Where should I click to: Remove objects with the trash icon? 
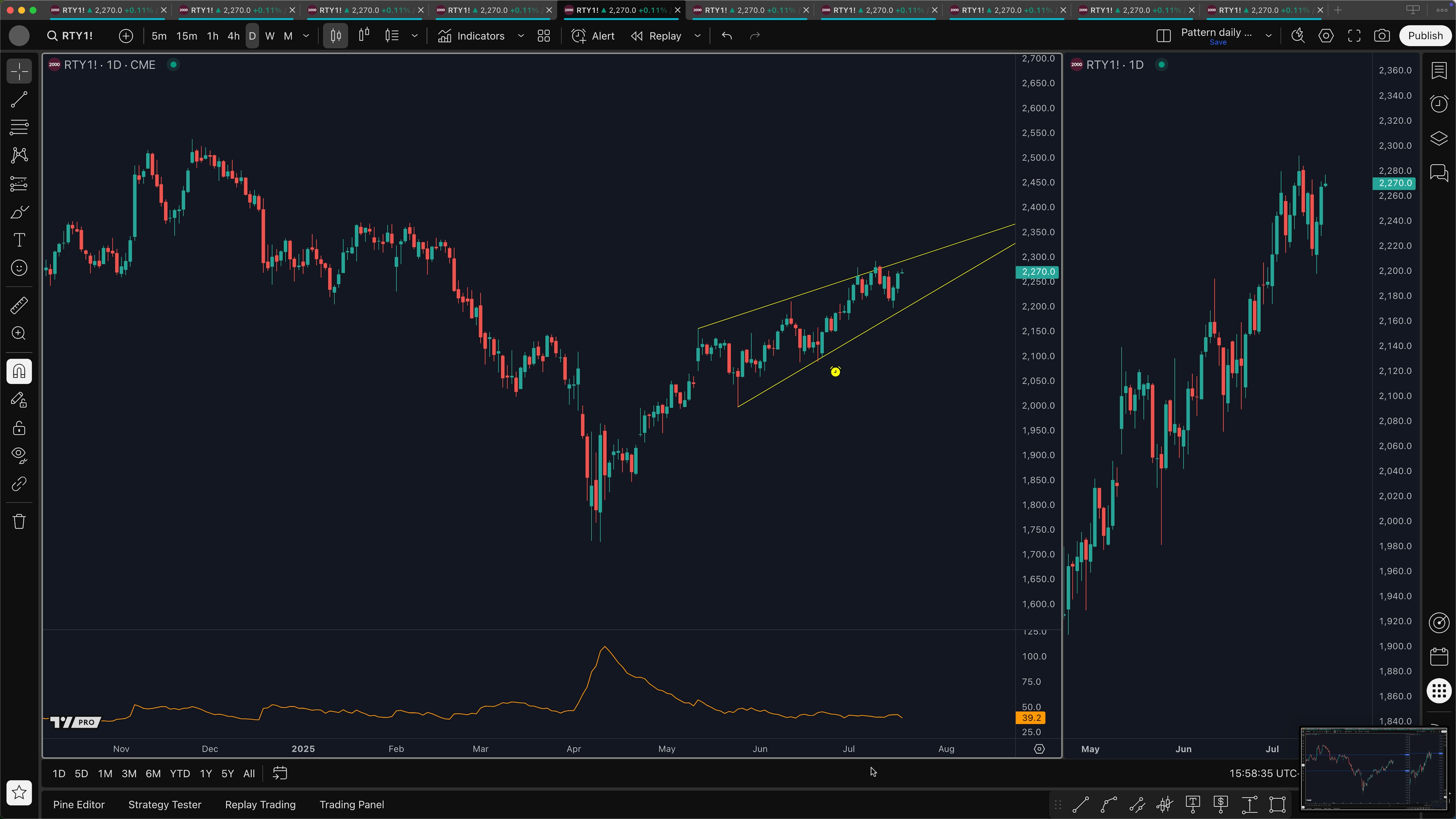tap(19, 521)
